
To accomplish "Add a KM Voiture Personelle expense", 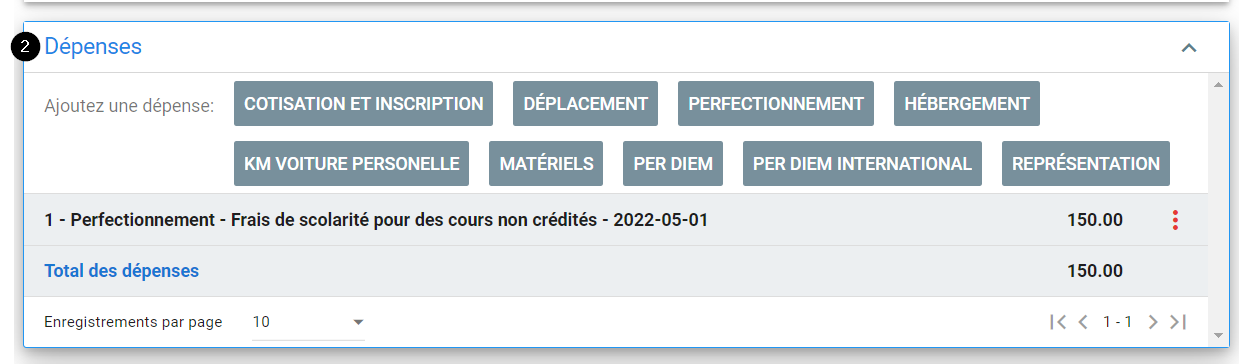I will [x=351, y=164].
